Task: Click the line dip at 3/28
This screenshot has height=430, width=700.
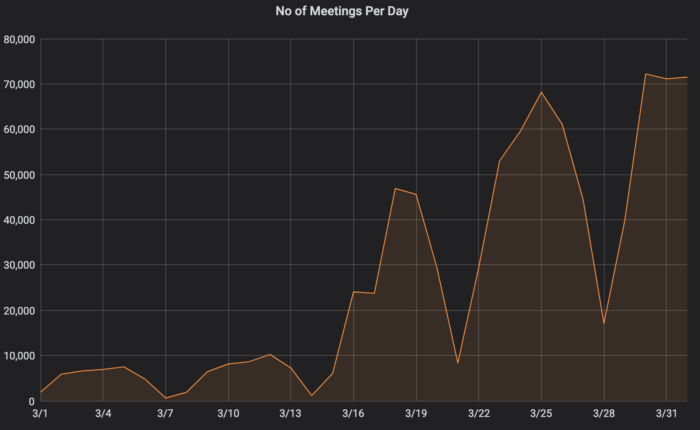Action: pyautogui.click(x=603, y=323)
